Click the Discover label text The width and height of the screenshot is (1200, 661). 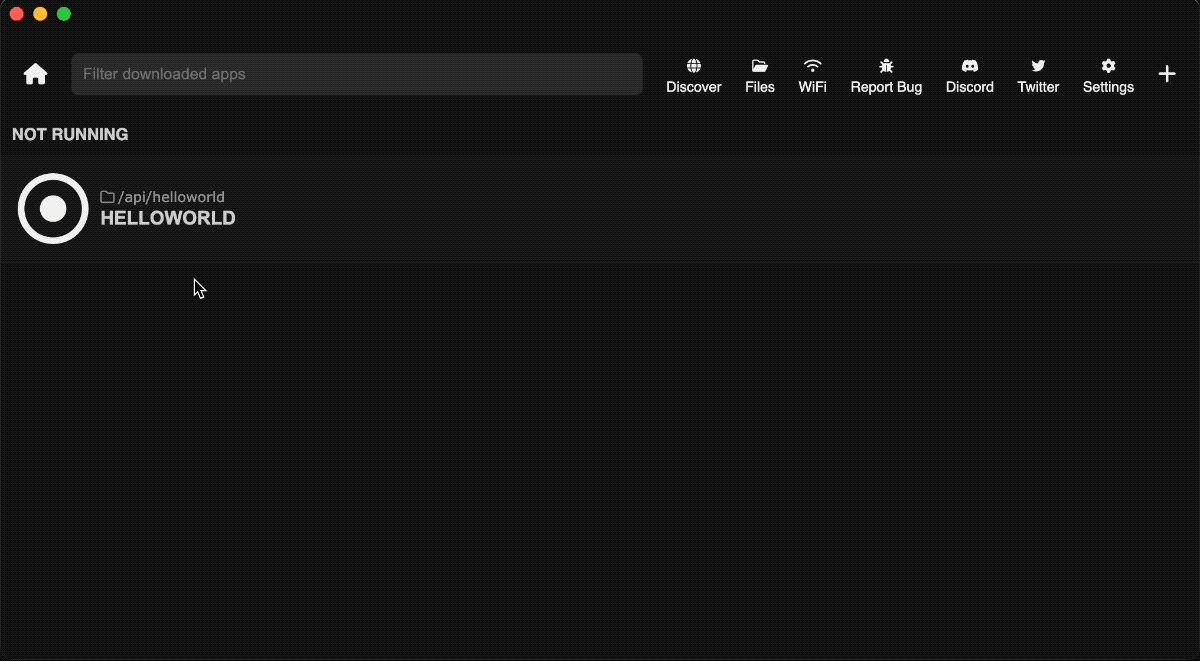[x=694, y=87]
